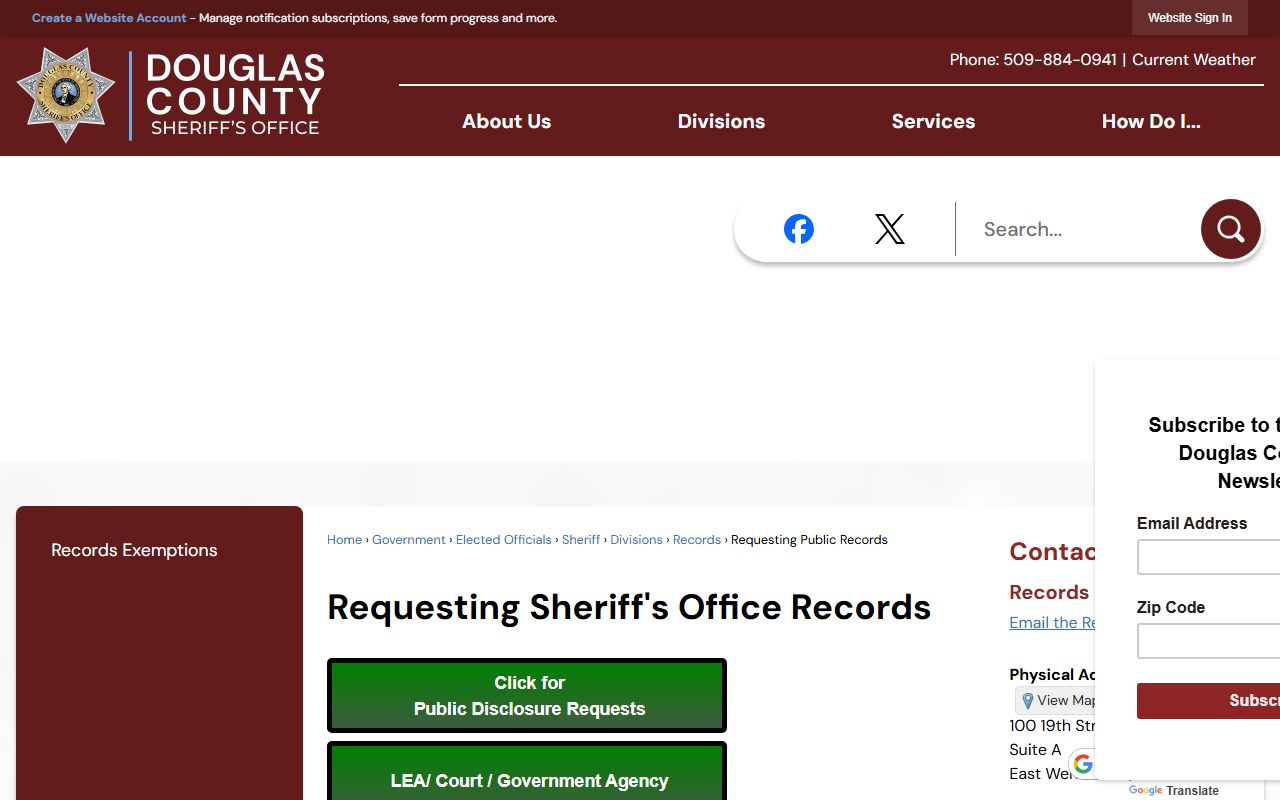
Task: Click the Divisions breadcrumb link
Action: tap(636, 540)
